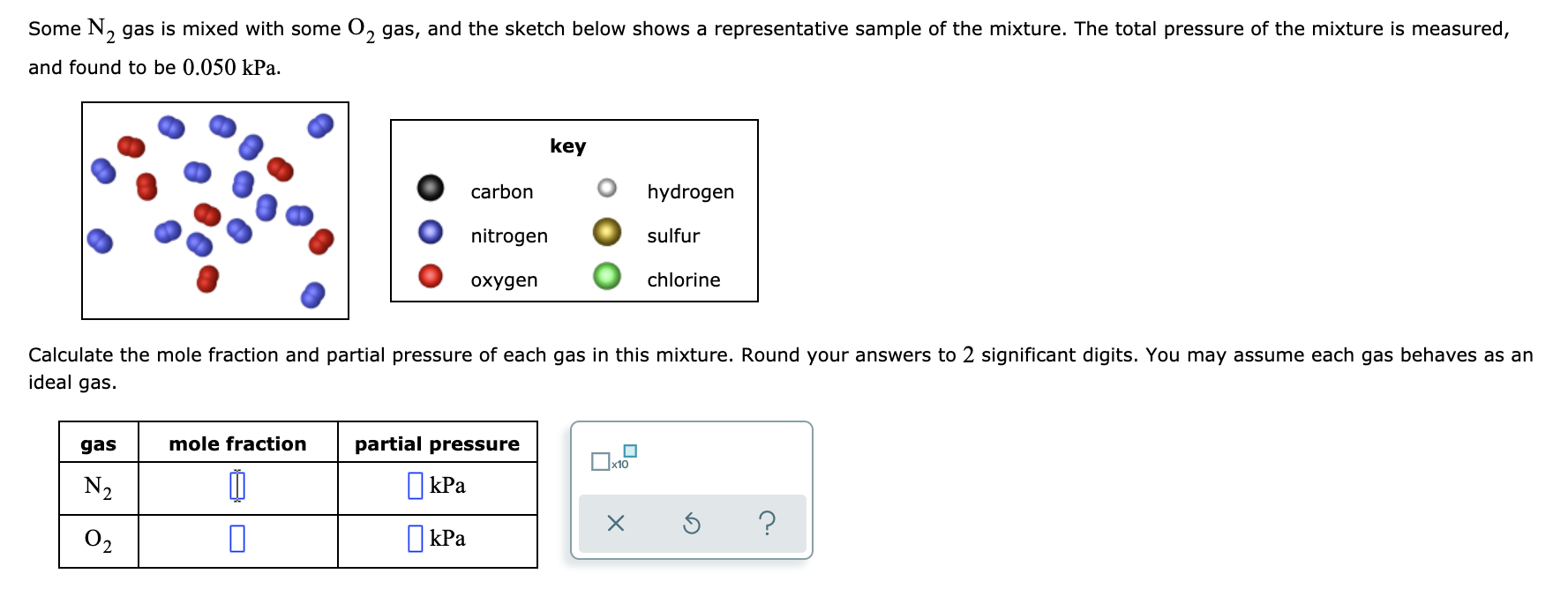Click the black carbon atom in key
Screen dimensions: 1568x611
point(431,189)
